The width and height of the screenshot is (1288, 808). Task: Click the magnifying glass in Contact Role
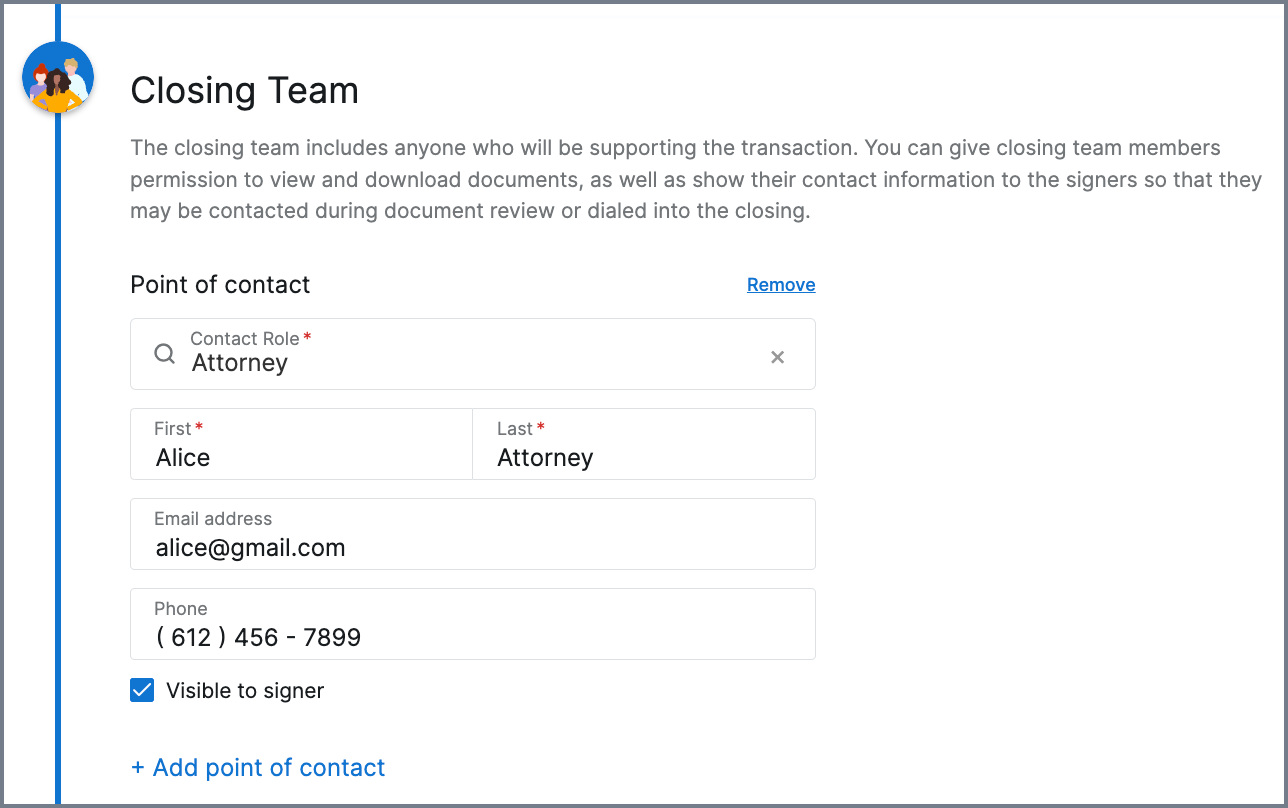coord(165,354)
